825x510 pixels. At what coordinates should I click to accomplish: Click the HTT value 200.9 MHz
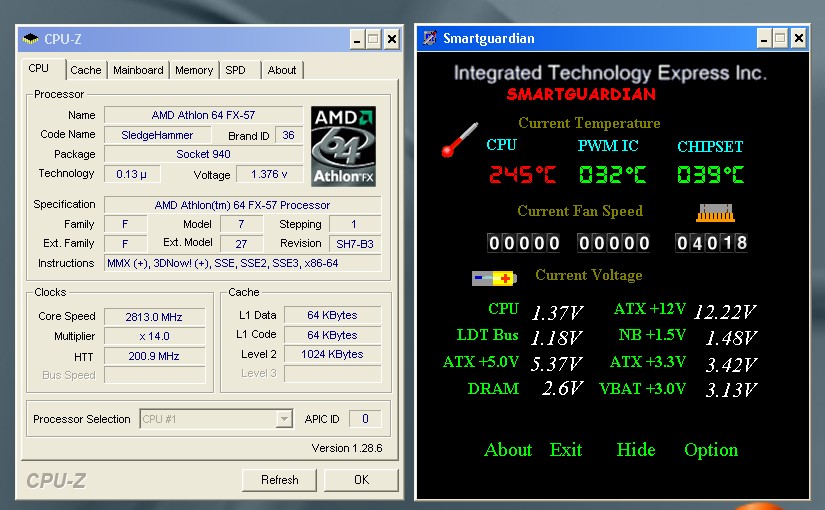(154, 356)
